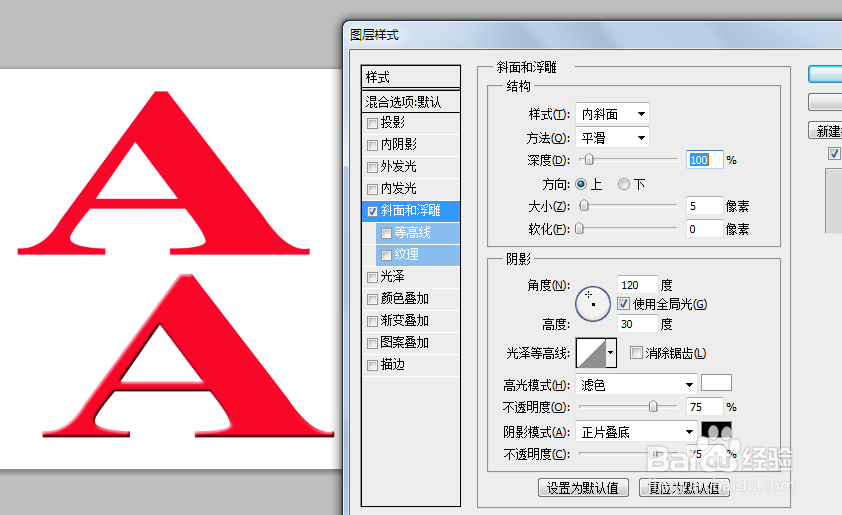Click the 大小 slider handle
The image size is (842, 515).
tap(584, 206)
